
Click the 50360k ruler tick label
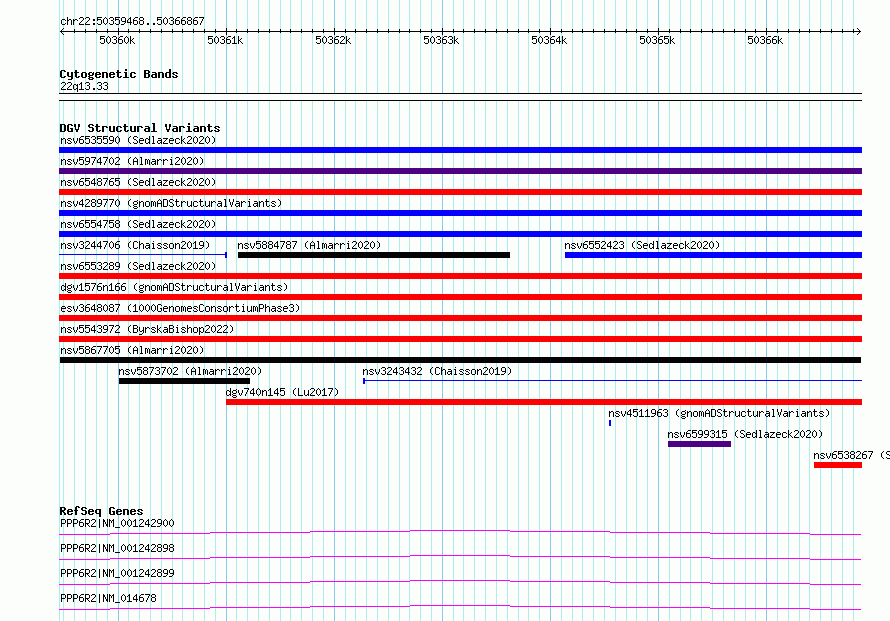[x=117, y=40]
